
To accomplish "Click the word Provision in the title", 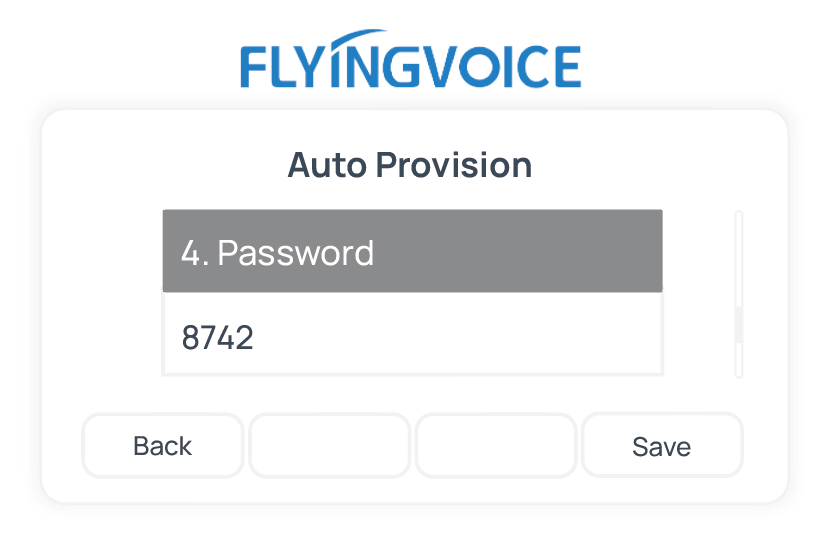I will (454, 165).
